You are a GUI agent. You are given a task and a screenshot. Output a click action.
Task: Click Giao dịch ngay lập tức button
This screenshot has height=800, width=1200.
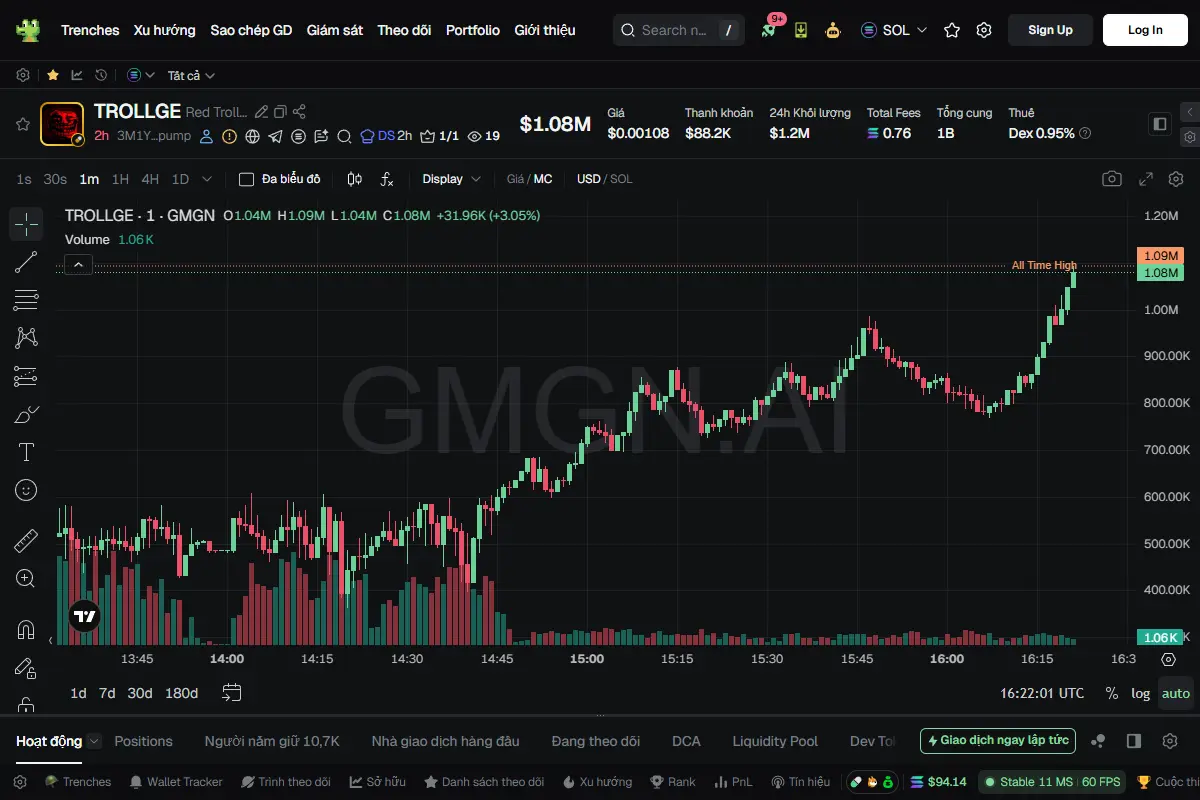[x=998, y=741]
